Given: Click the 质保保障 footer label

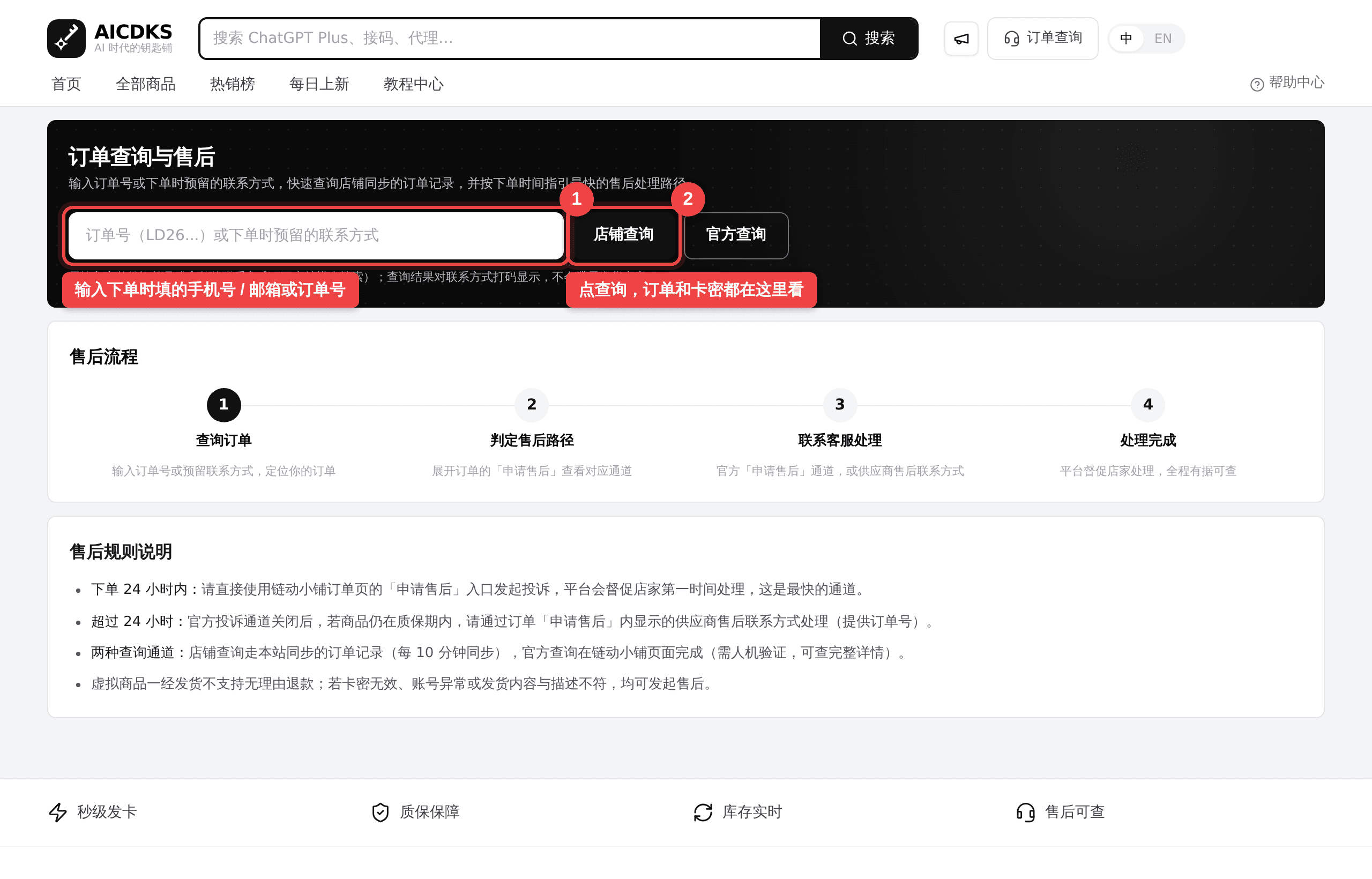Looking at the screenshot, I should 430,812.
